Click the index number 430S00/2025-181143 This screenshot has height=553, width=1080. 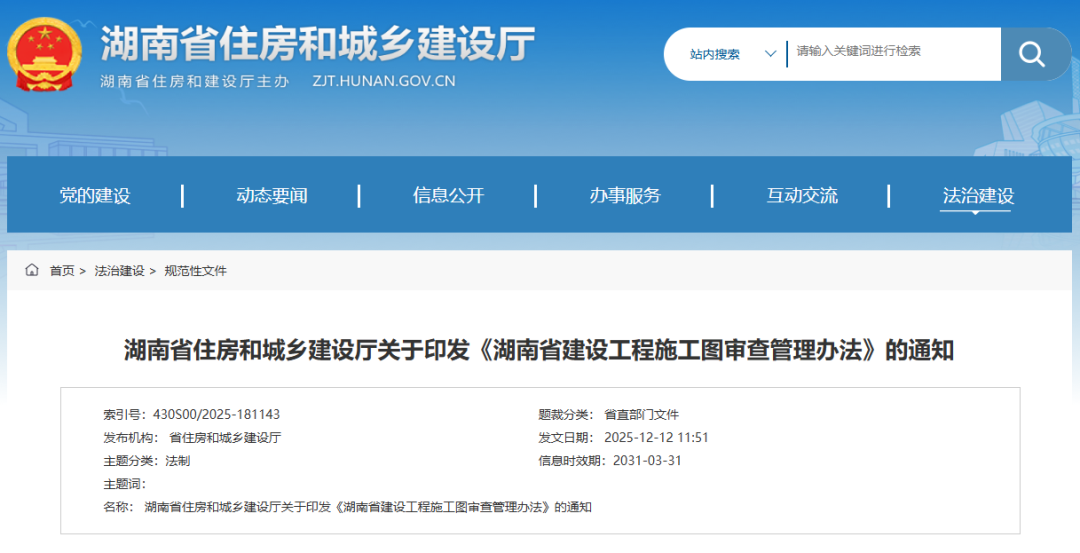coord(216,415)
